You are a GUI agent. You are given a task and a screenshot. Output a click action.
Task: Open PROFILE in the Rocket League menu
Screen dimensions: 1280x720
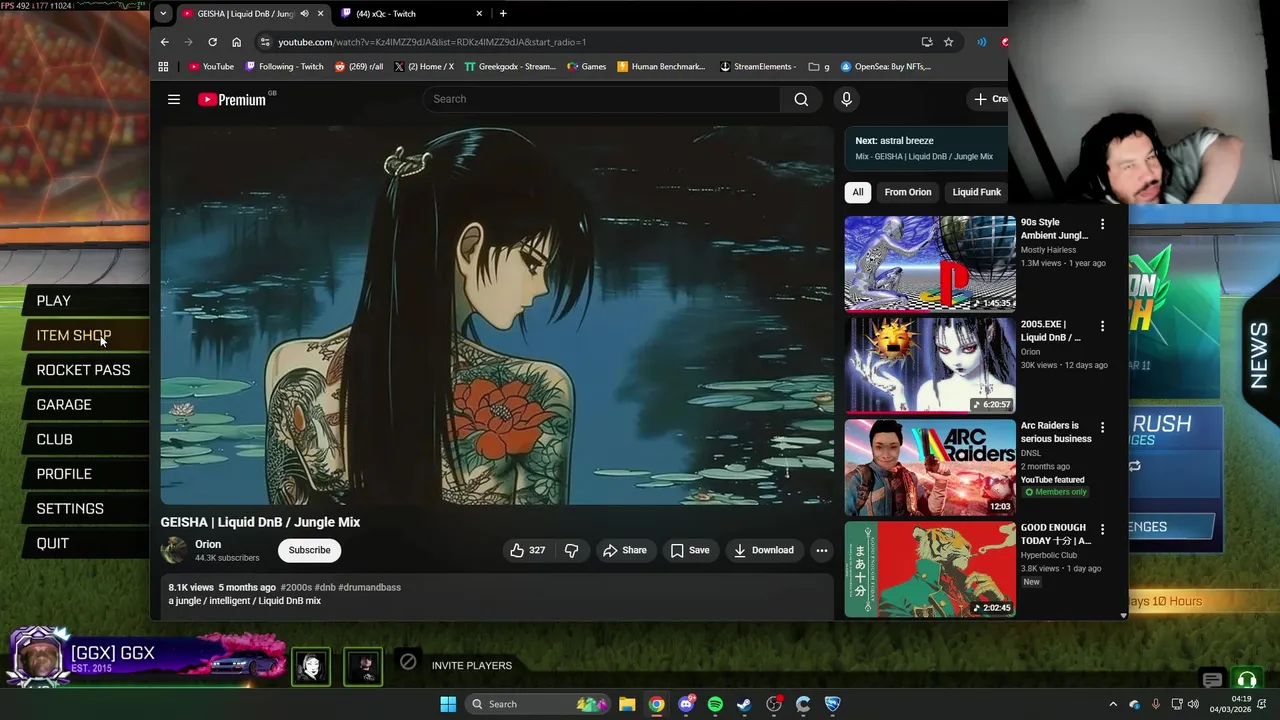pos(64,474)
